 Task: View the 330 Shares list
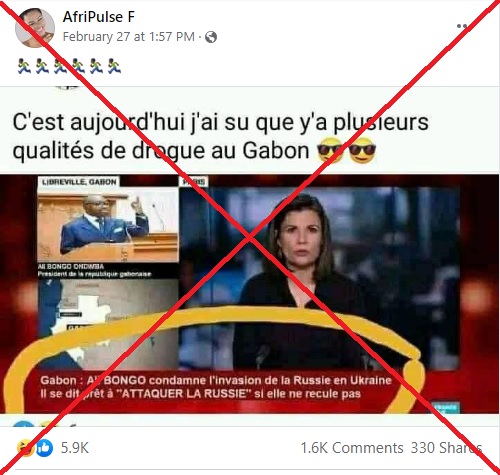coord(446,448)
